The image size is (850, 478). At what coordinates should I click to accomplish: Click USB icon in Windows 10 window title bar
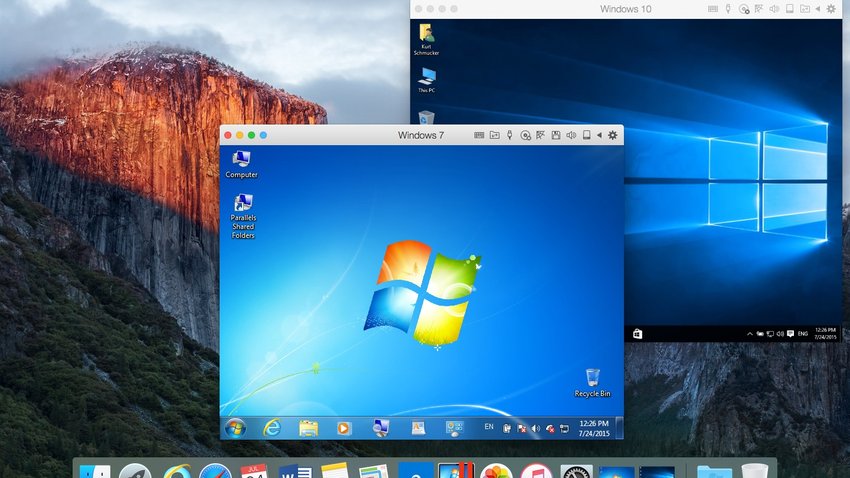(x=728, y=9)
